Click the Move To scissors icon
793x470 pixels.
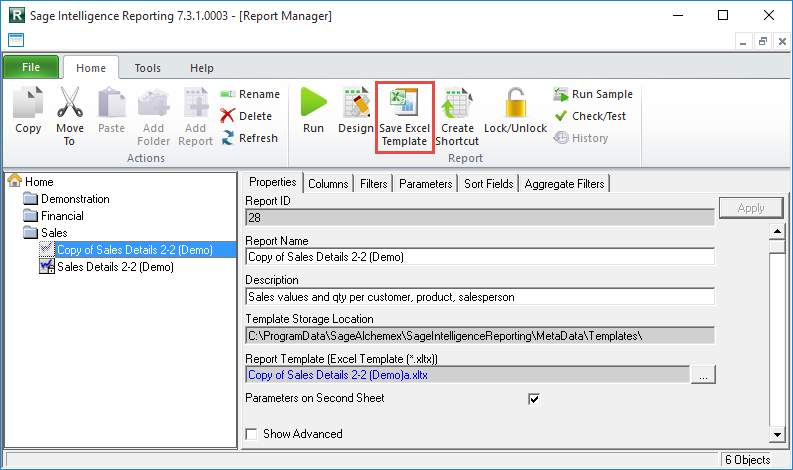click(x=70, y=102)
